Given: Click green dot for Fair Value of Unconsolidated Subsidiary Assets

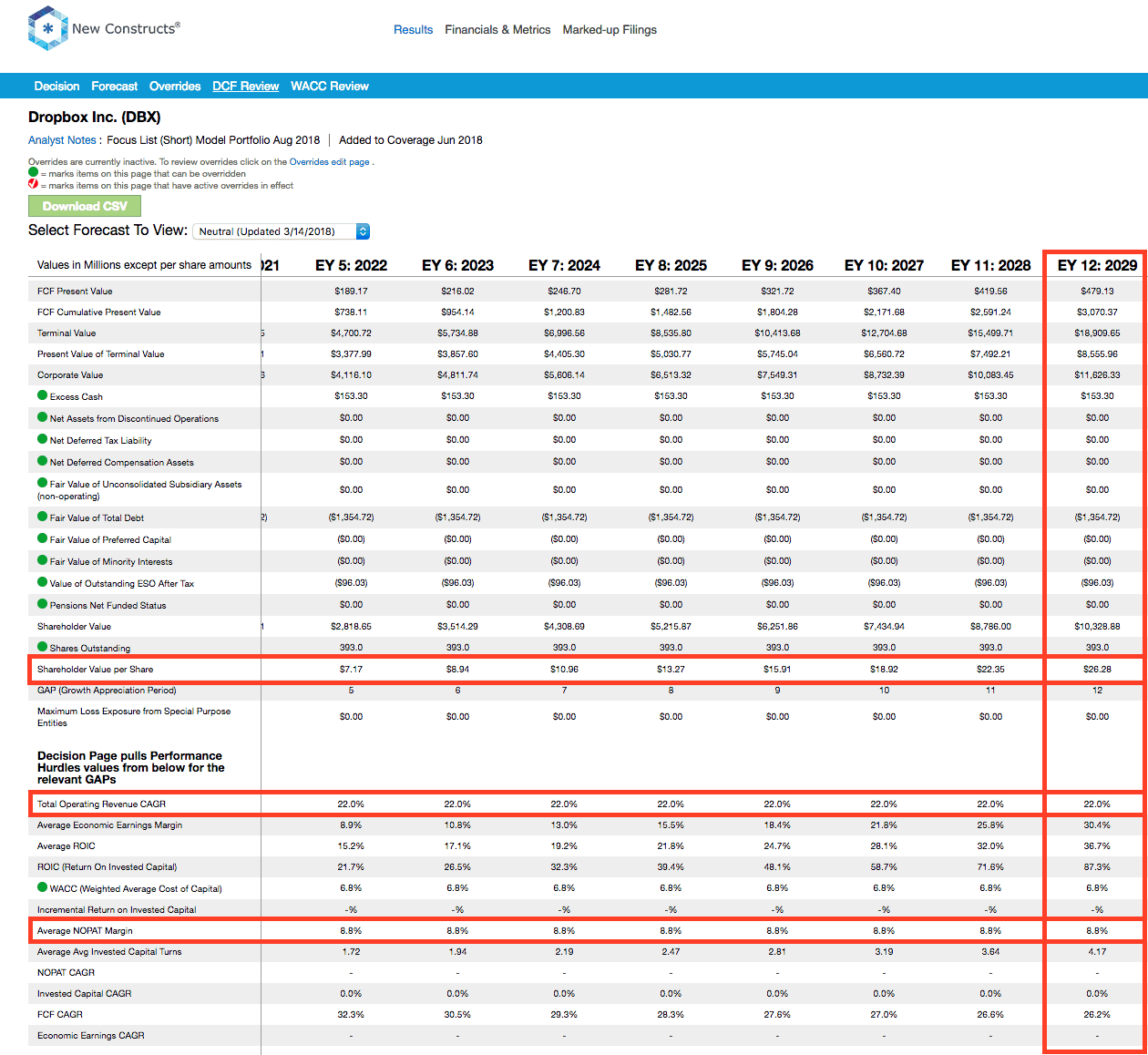Looking at the screenshot, I should click(x=42, y=483).
